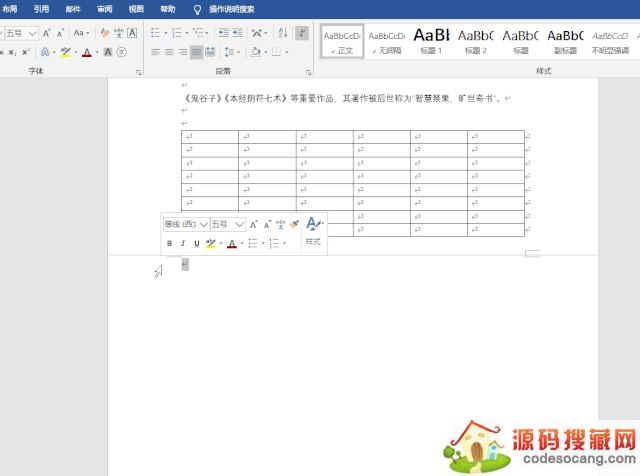Viewport: 640px width, 476px height.
Task: Open the Font dialog launcher
Action: (x=139, y=73)
